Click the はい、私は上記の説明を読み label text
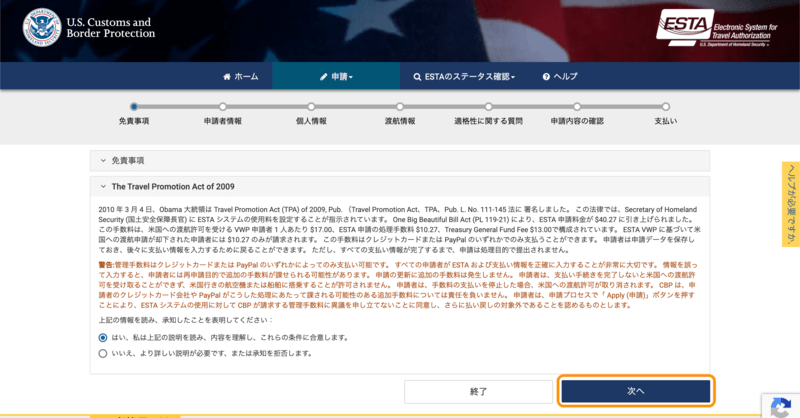 tap(231, 337)
